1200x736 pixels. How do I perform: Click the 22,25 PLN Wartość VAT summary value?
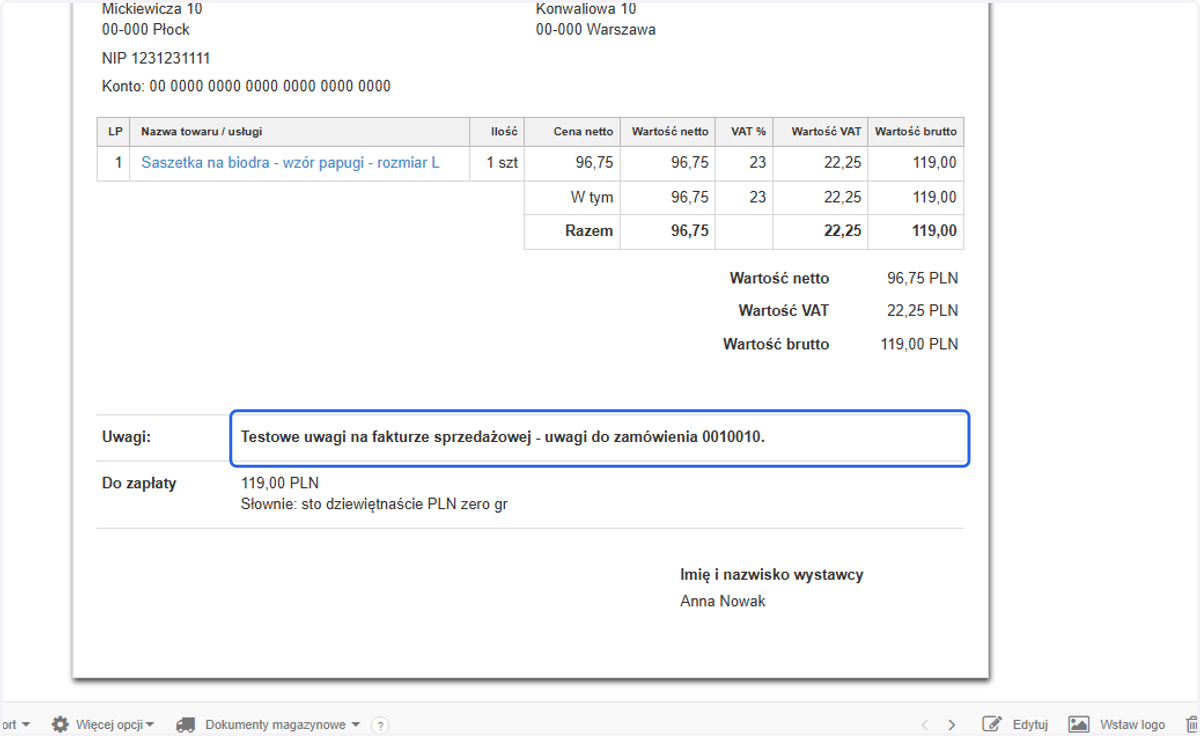pos(922,311)
